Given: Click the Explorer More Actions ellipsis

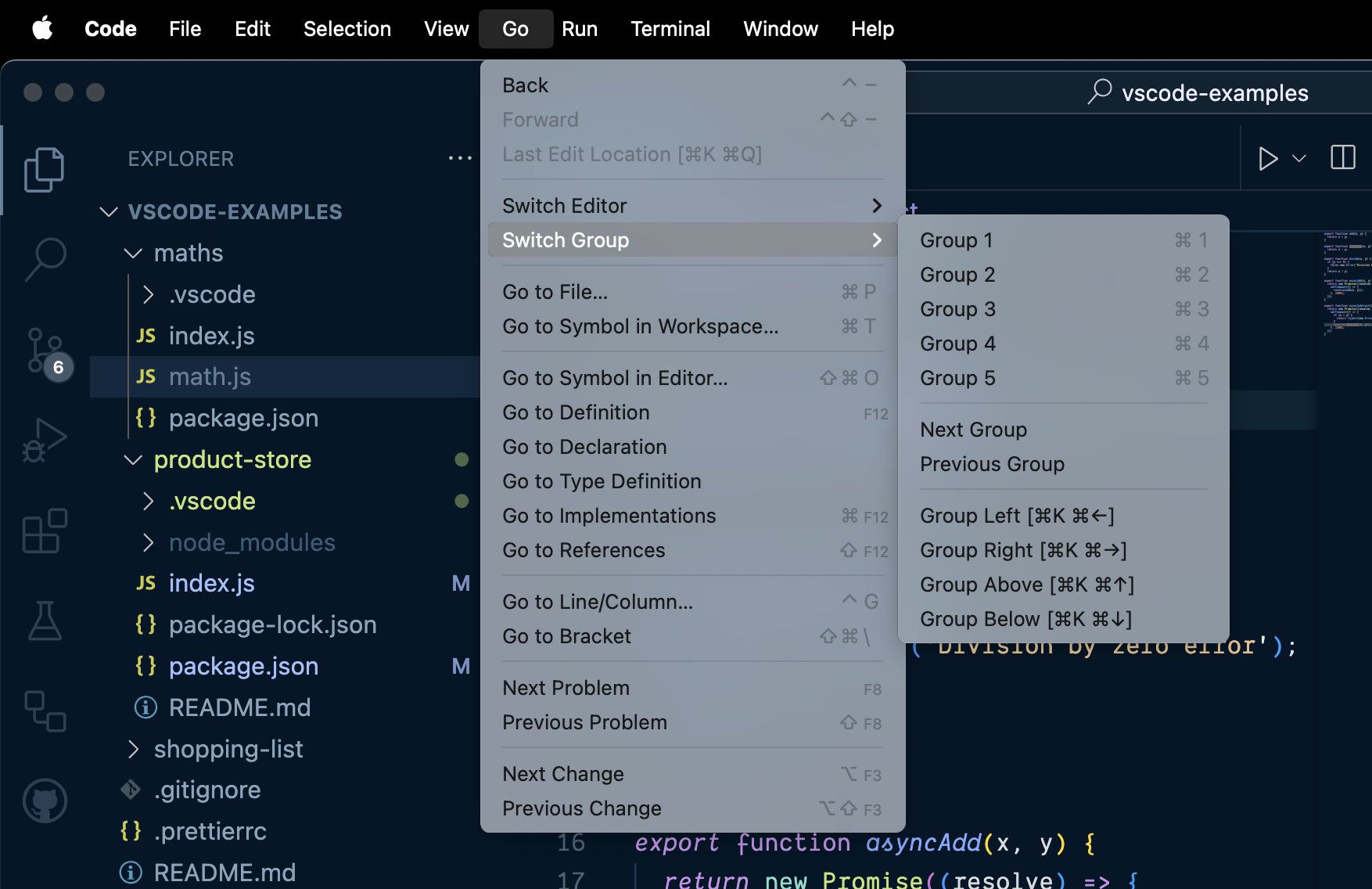Looking at the screenshot, I should pyautogui.click(x=461, y=158).
